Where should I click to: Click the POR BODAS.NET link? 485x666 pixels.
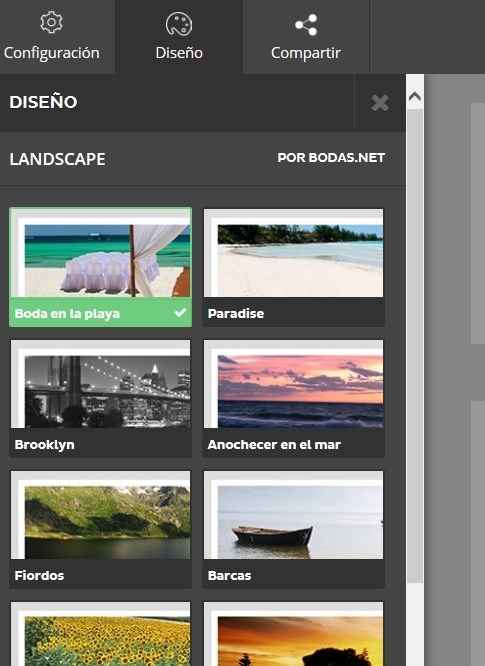331,158
